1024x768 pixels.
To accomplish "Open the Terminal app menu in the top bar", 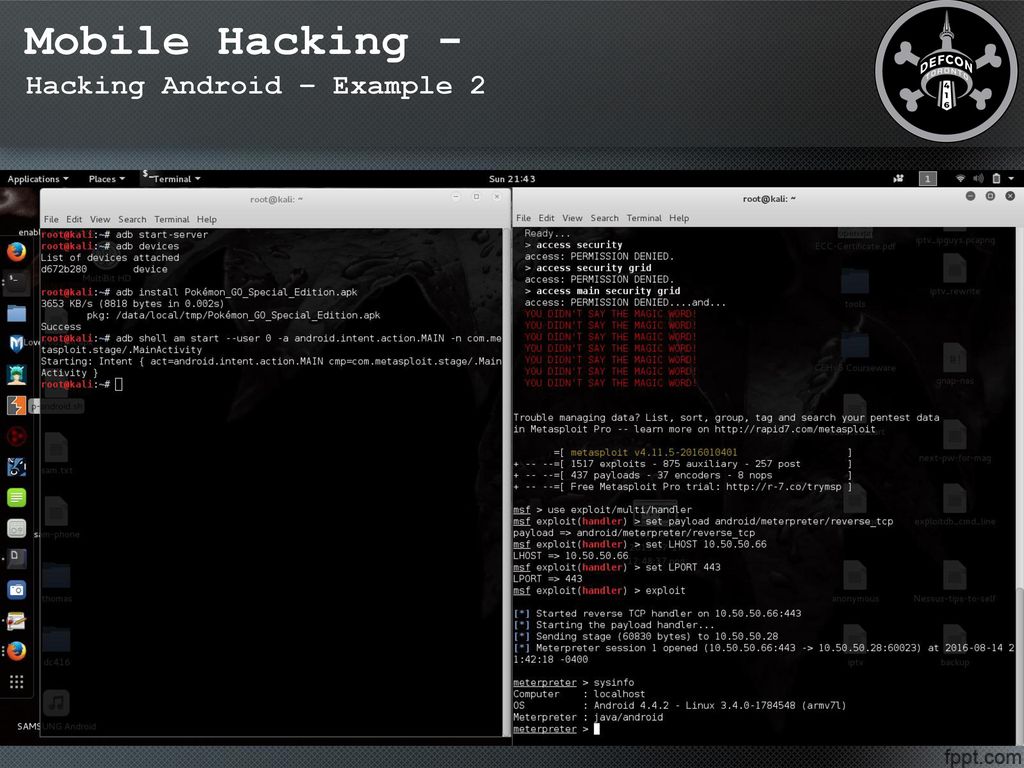I will (172, 178).
